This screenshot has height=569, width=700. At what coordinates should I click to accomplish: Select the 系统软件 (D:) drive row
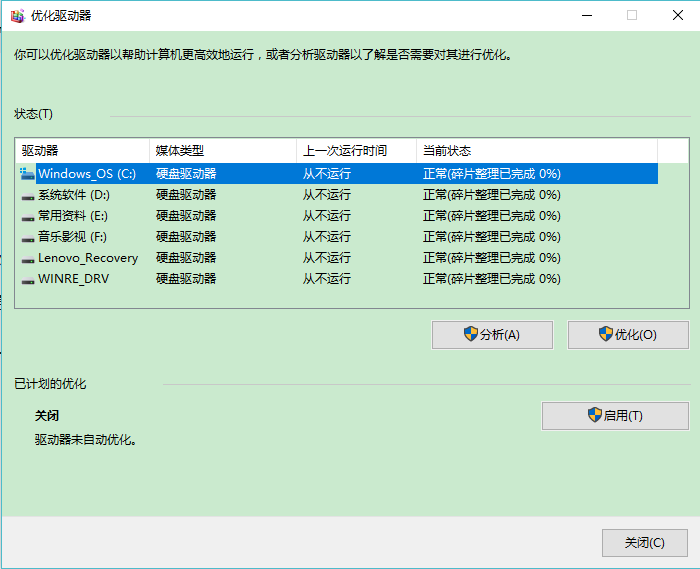coord(337,195)
